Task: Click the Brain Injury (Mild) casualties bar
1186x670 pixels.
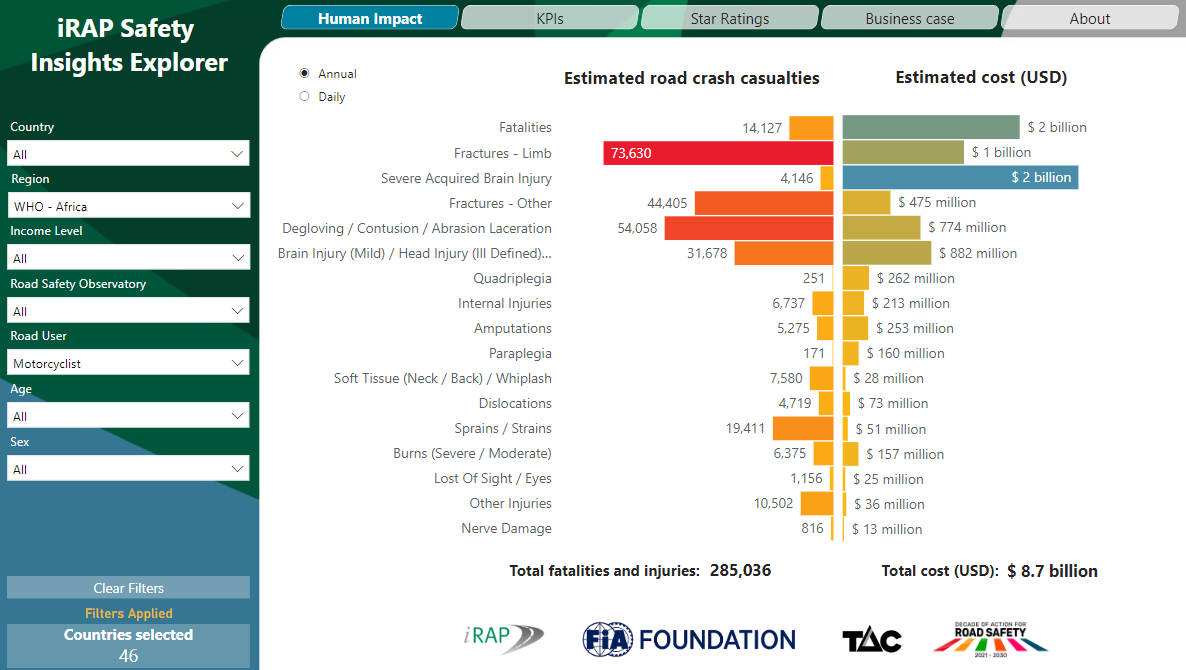Action: (784, 253)
